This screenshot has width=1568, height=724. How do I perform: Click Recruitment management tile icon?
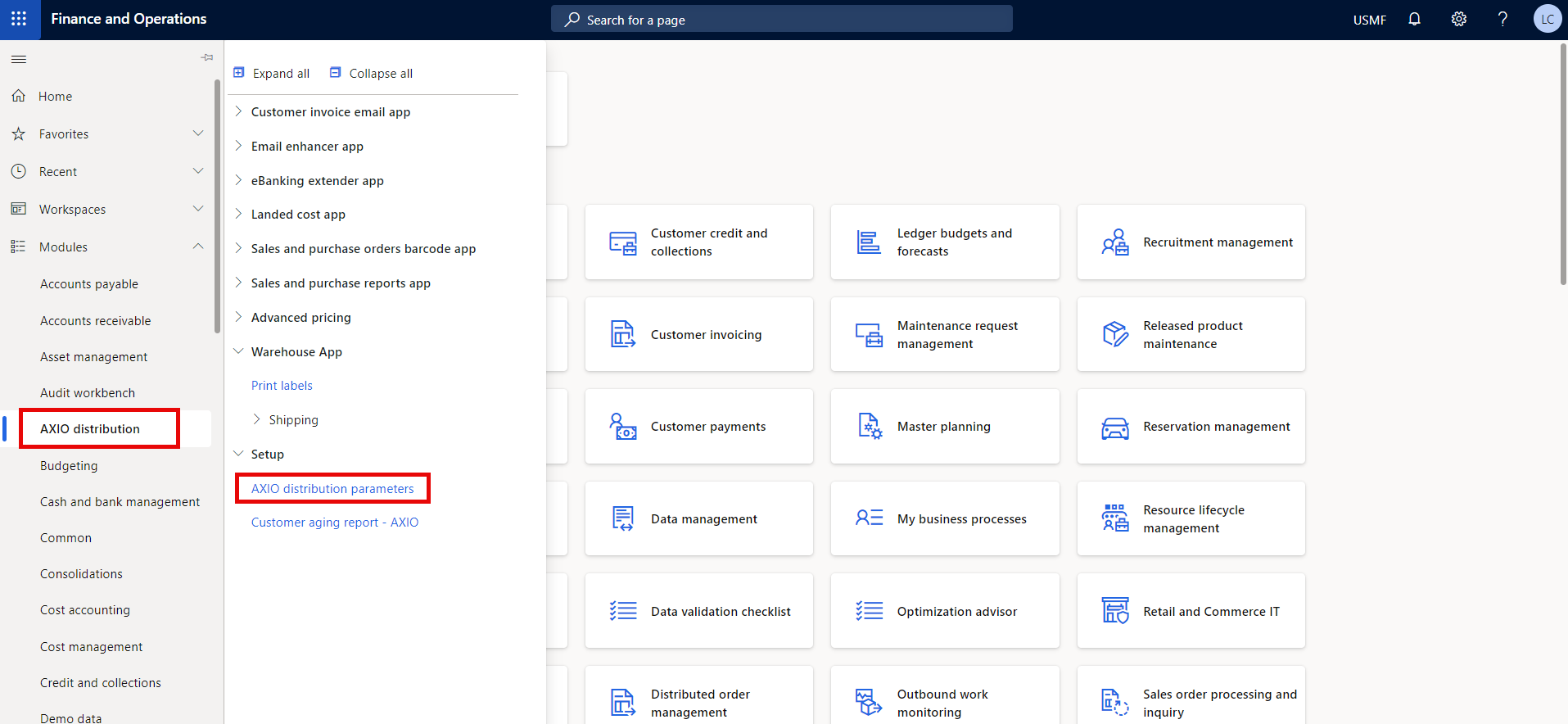pyautogui.click(x=1115, y=242)
